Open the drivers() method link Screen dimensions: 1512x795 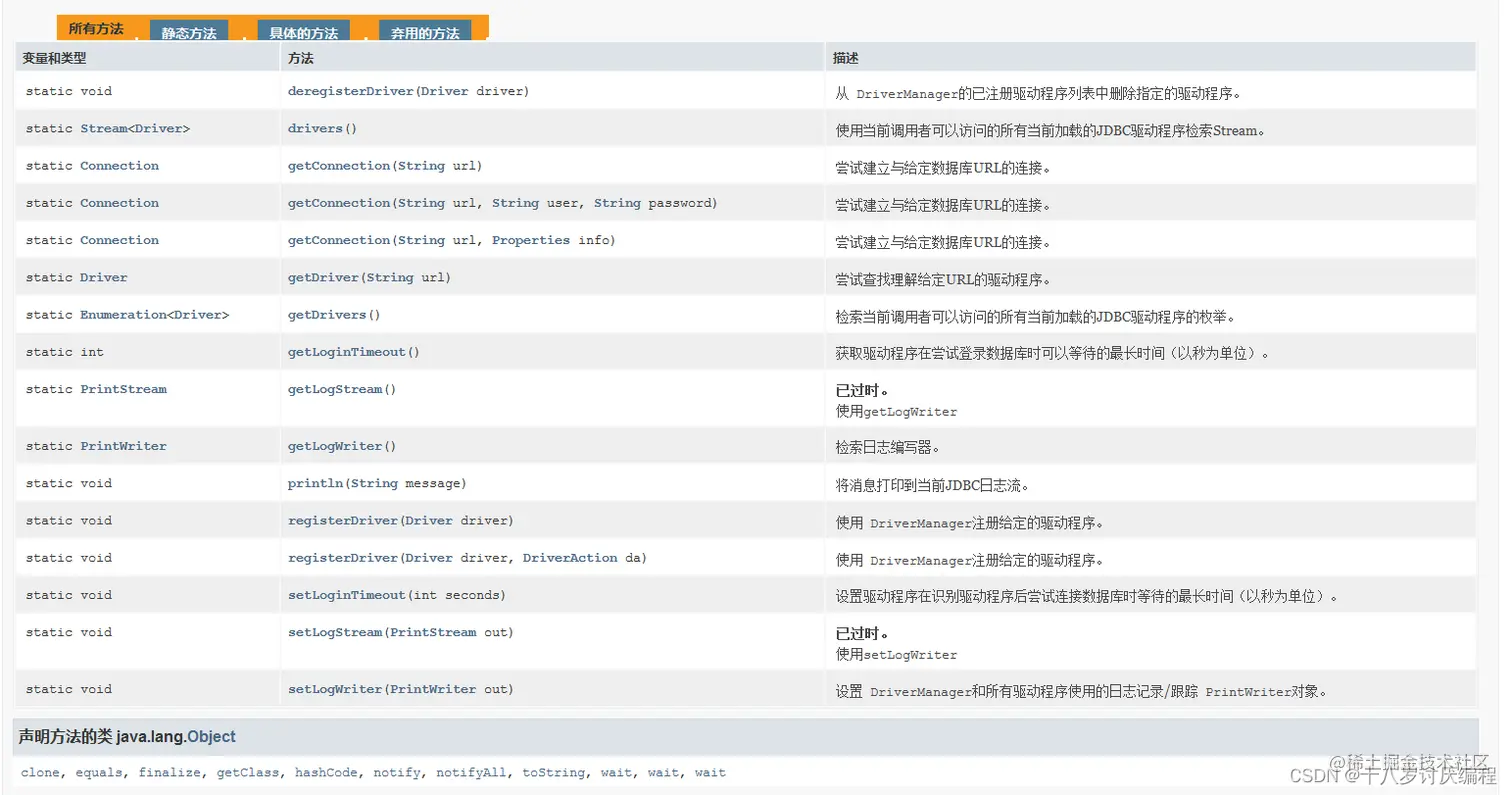315,129
